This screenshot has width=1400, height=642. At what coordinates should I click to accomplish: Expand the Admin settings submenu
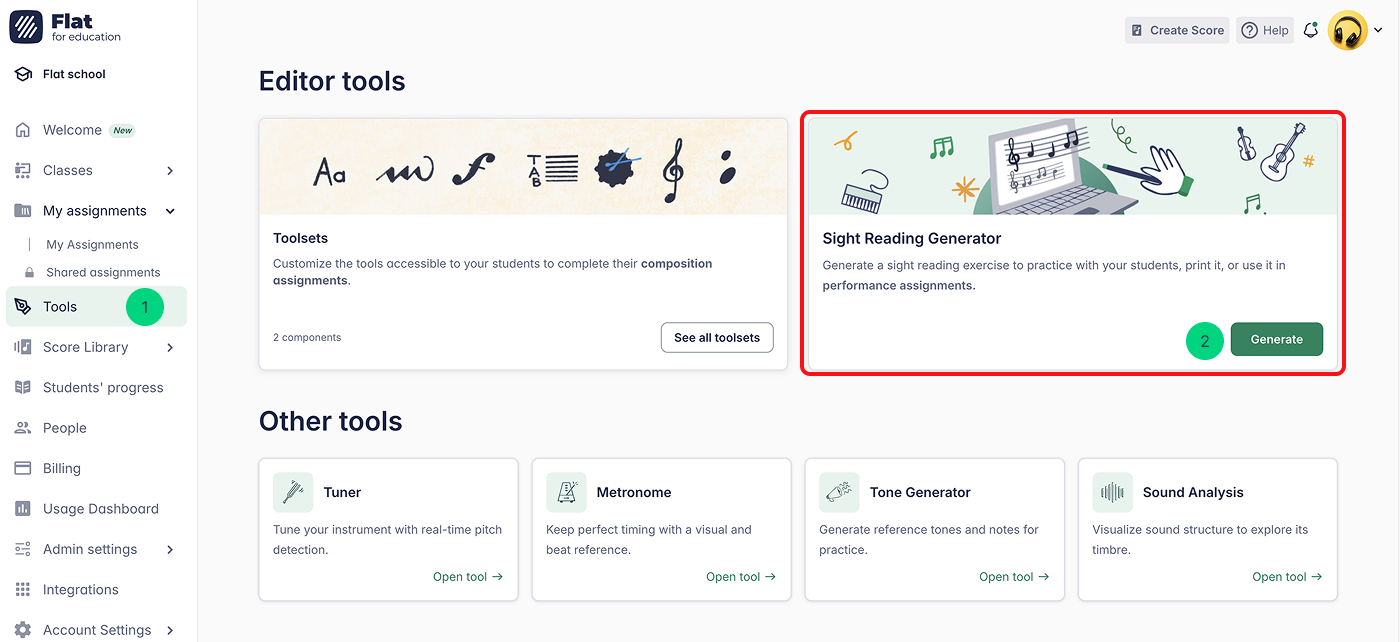click(x=170, y=550)
